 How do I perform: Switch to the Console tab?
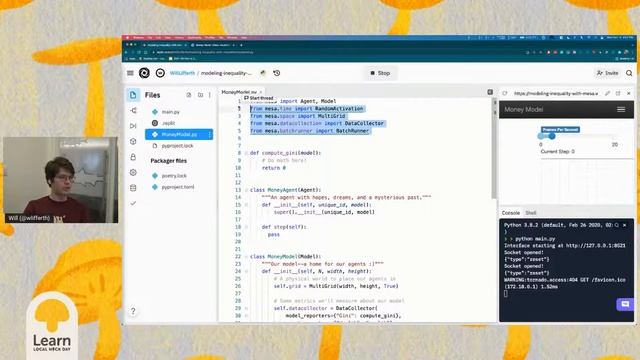coord(511,213)
